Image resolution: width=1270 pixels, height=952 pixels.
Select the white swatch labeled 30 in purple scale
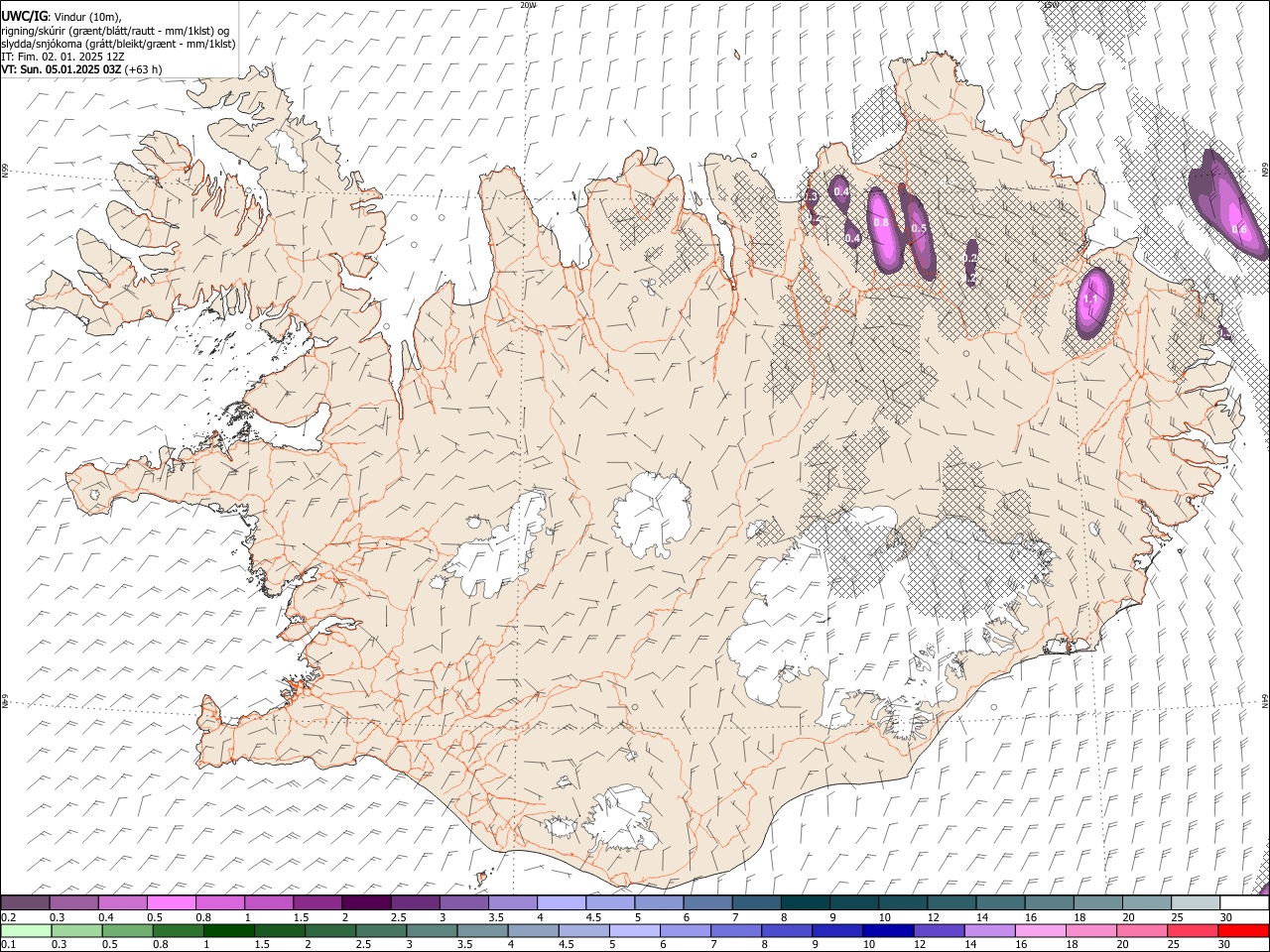[x=1243, y=902]
